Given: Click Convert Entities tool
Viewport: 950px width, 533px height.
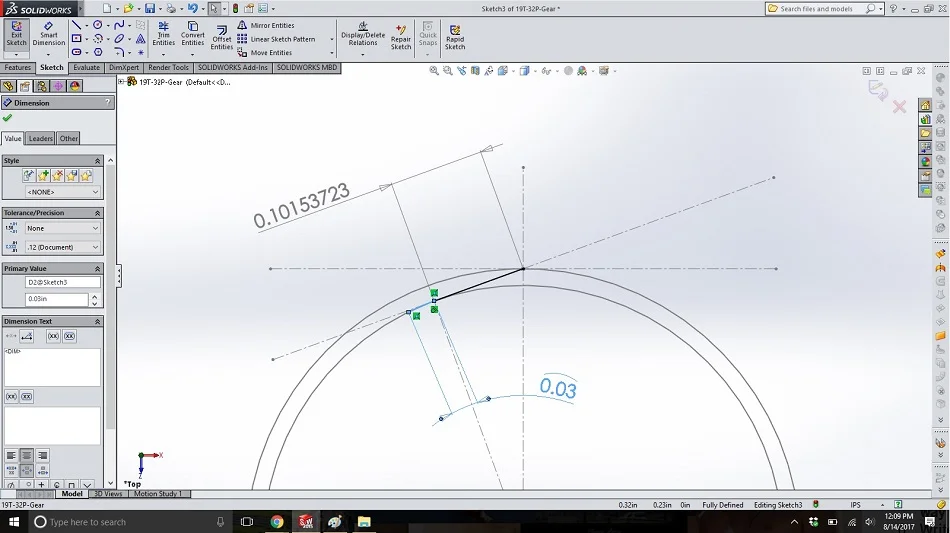Looking at the screenshot, I should pos(193,33).
